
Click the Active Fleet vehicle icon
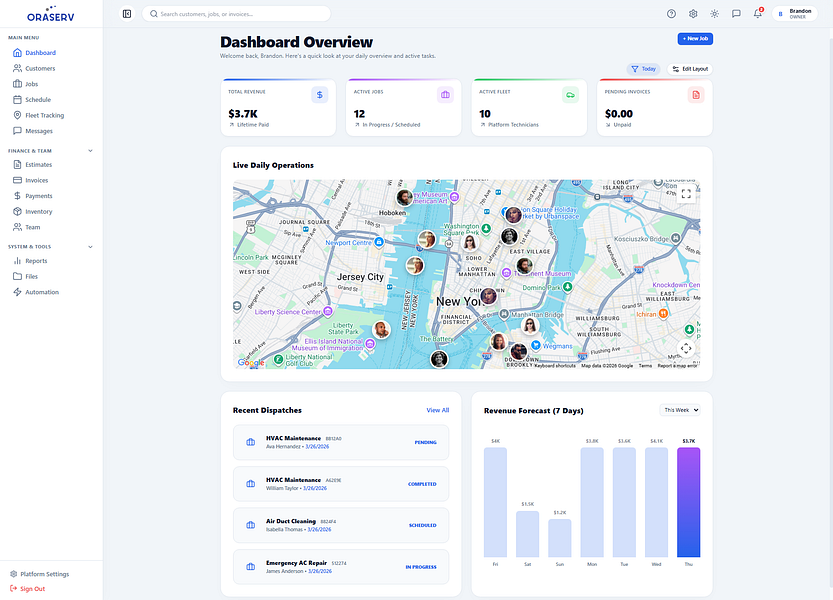571,95
